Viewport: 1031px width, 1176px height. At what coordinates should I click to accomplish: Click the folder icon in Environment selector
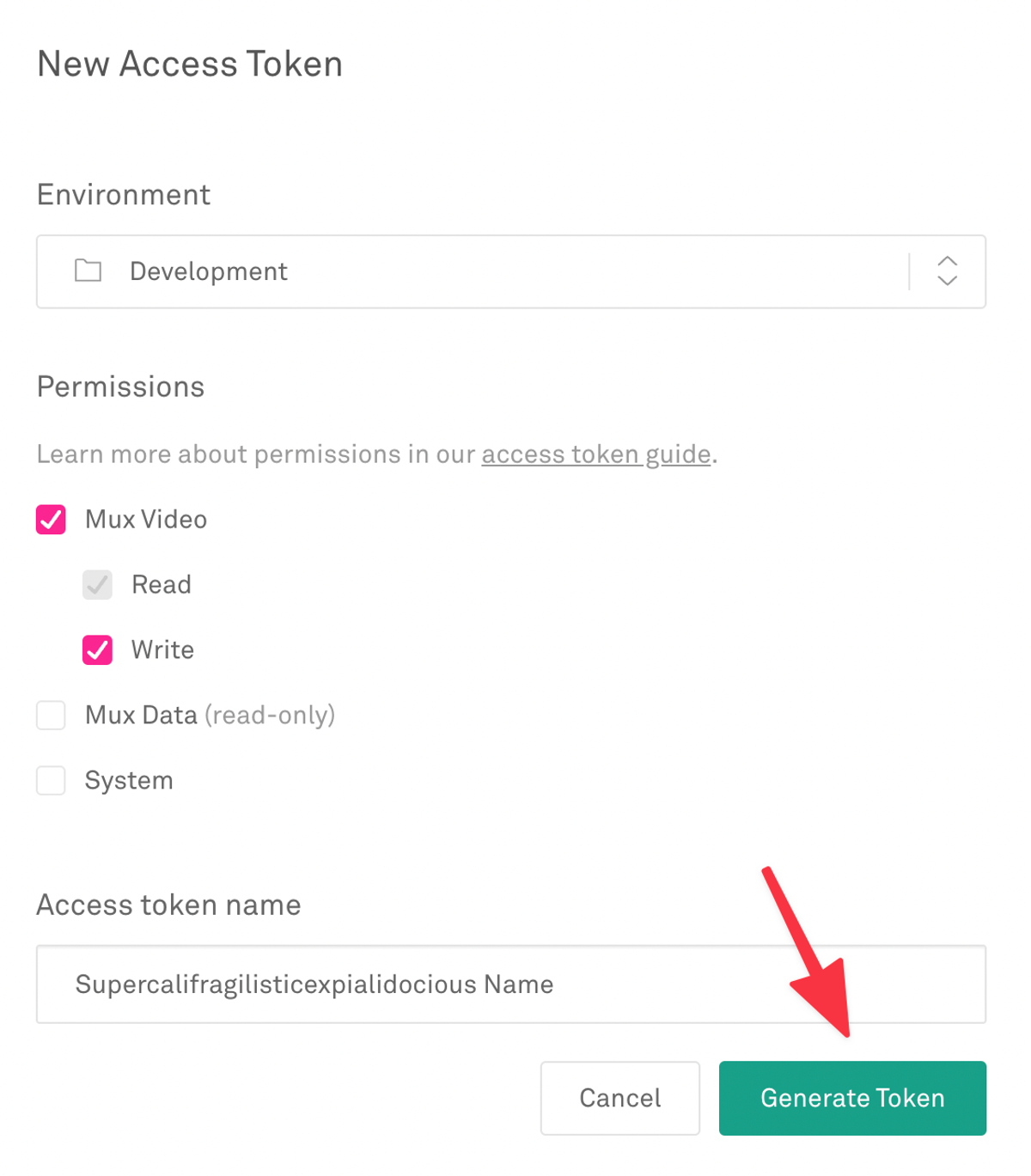pos(87,271)
